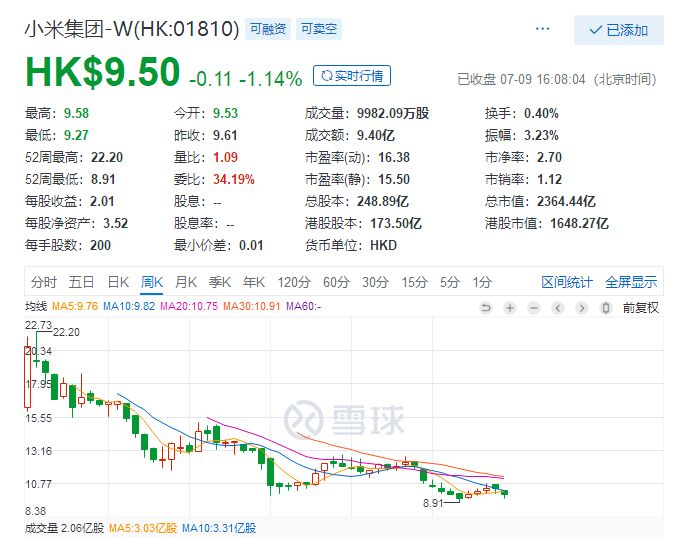The height and width of the screenshot is (537, 682).
Task: Shift chart right with the right chevron icon
Action: point(582,308)
